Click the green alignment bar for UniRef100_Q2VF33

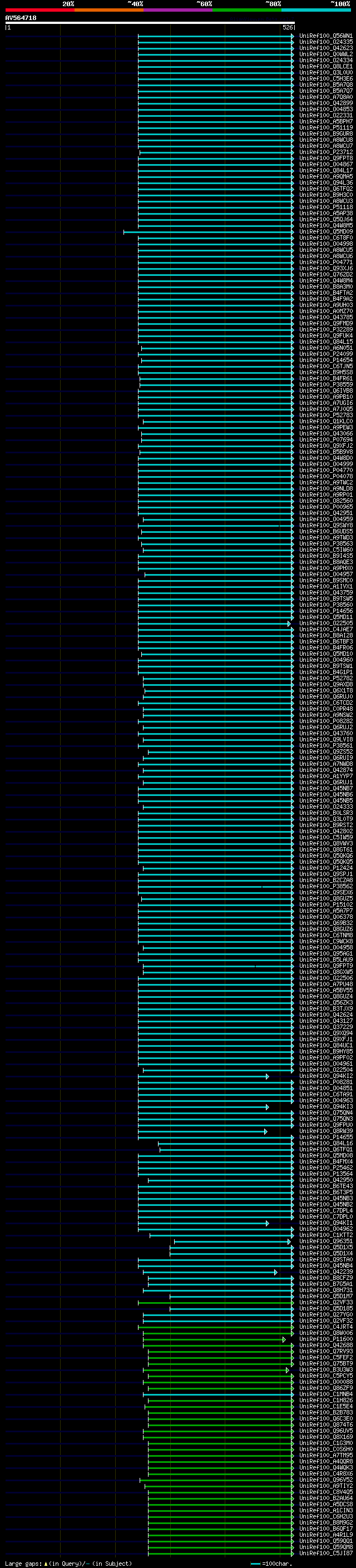pyautogui.click(x=216, y=1303)
